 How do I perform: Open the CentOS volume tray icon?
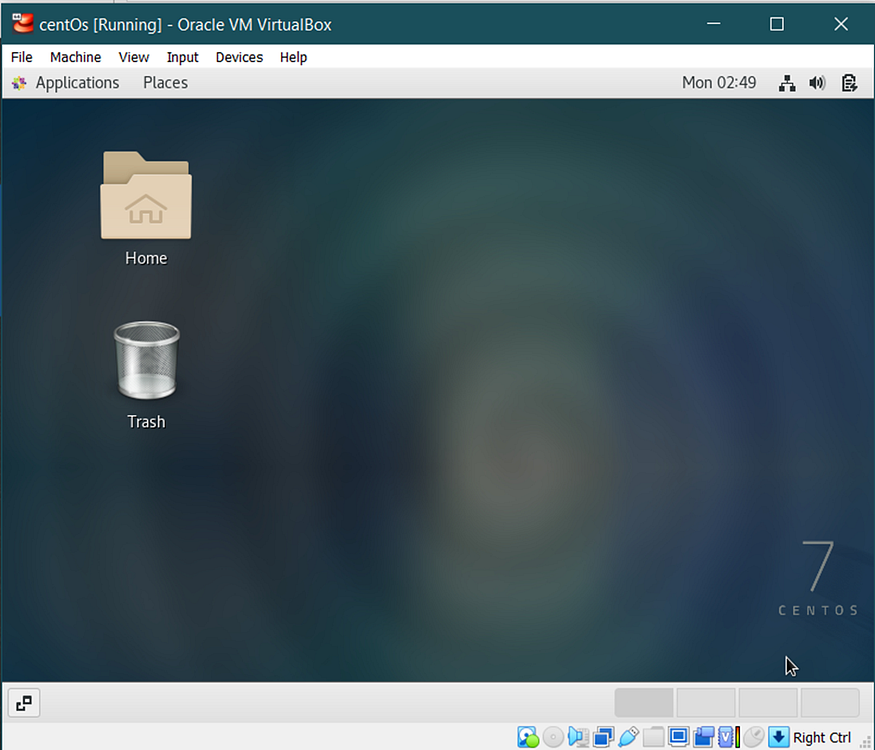[818, 83]
